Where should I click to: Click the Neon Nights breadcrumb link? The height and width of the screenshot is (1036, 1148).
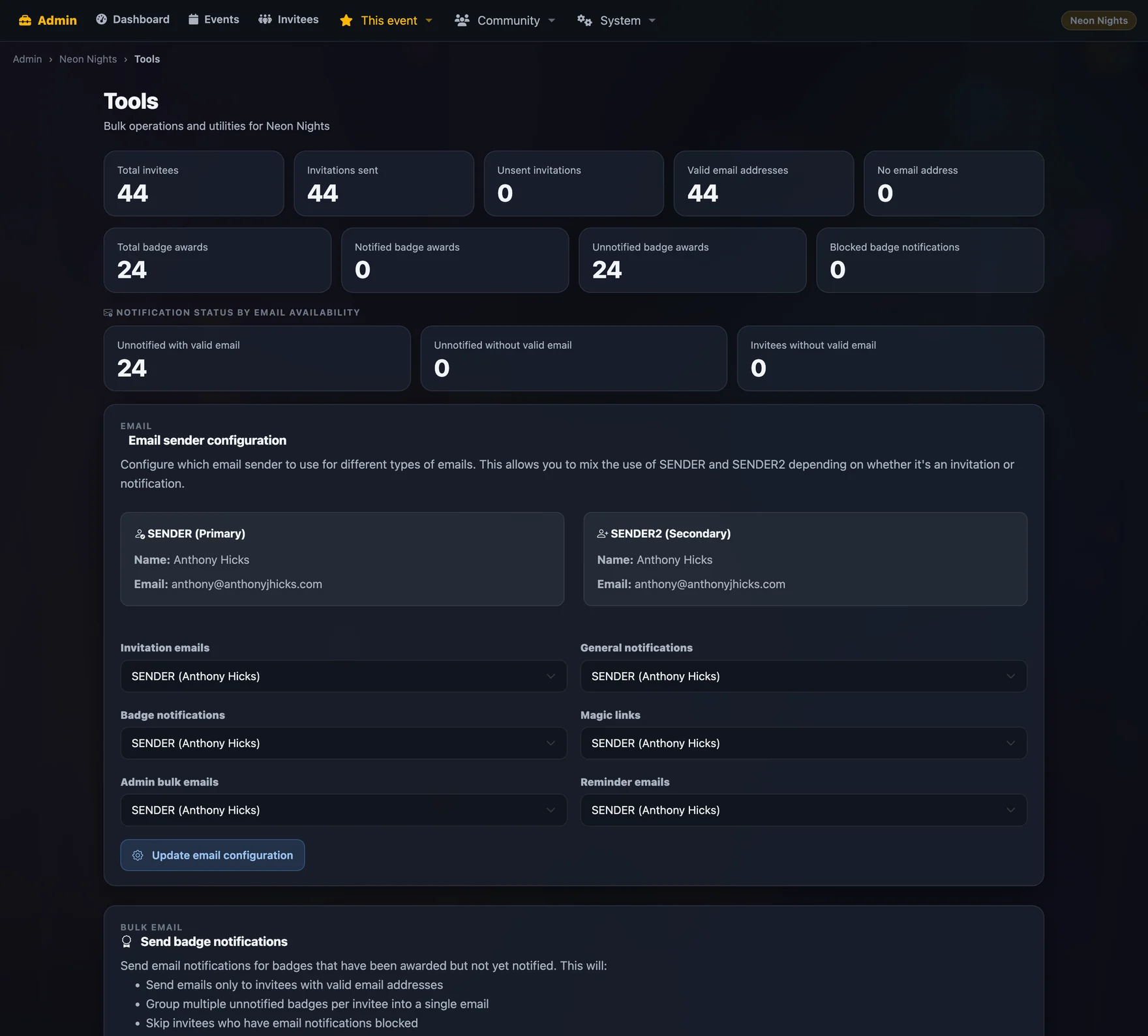coord(88,59)
